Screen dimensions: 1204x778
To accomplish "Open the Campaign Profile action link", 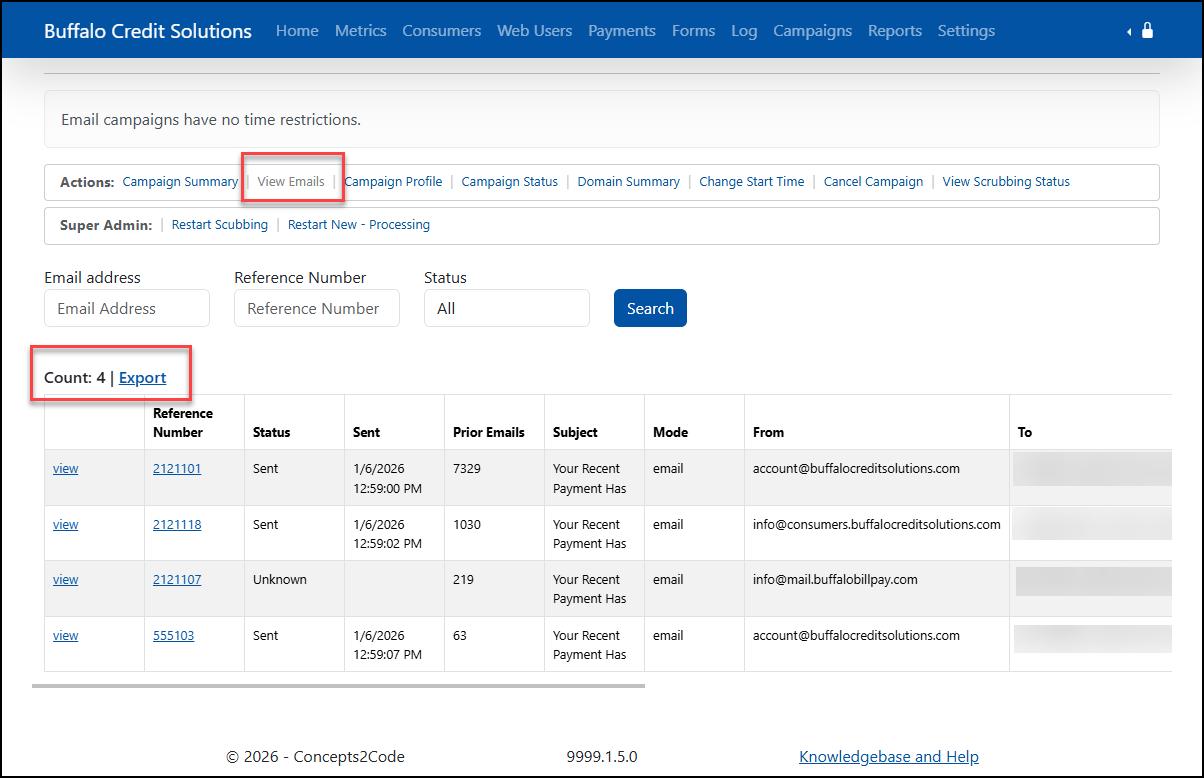I will click(x=393, y=182).
